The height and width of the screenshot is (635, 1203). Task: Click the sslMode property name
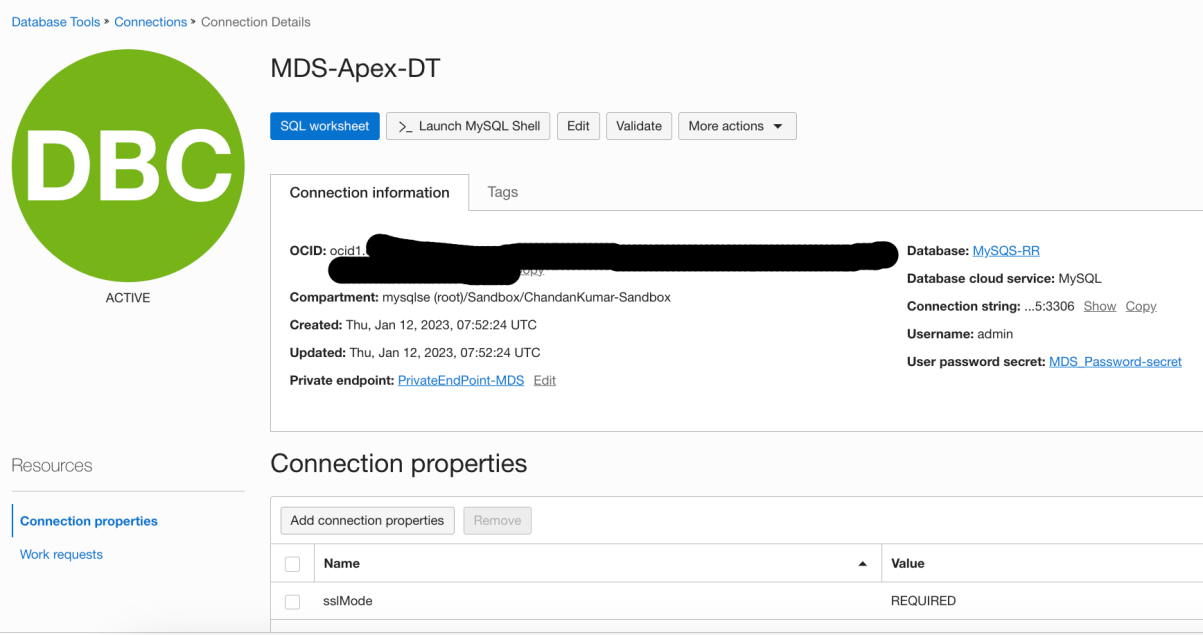[x=348, y=601]
